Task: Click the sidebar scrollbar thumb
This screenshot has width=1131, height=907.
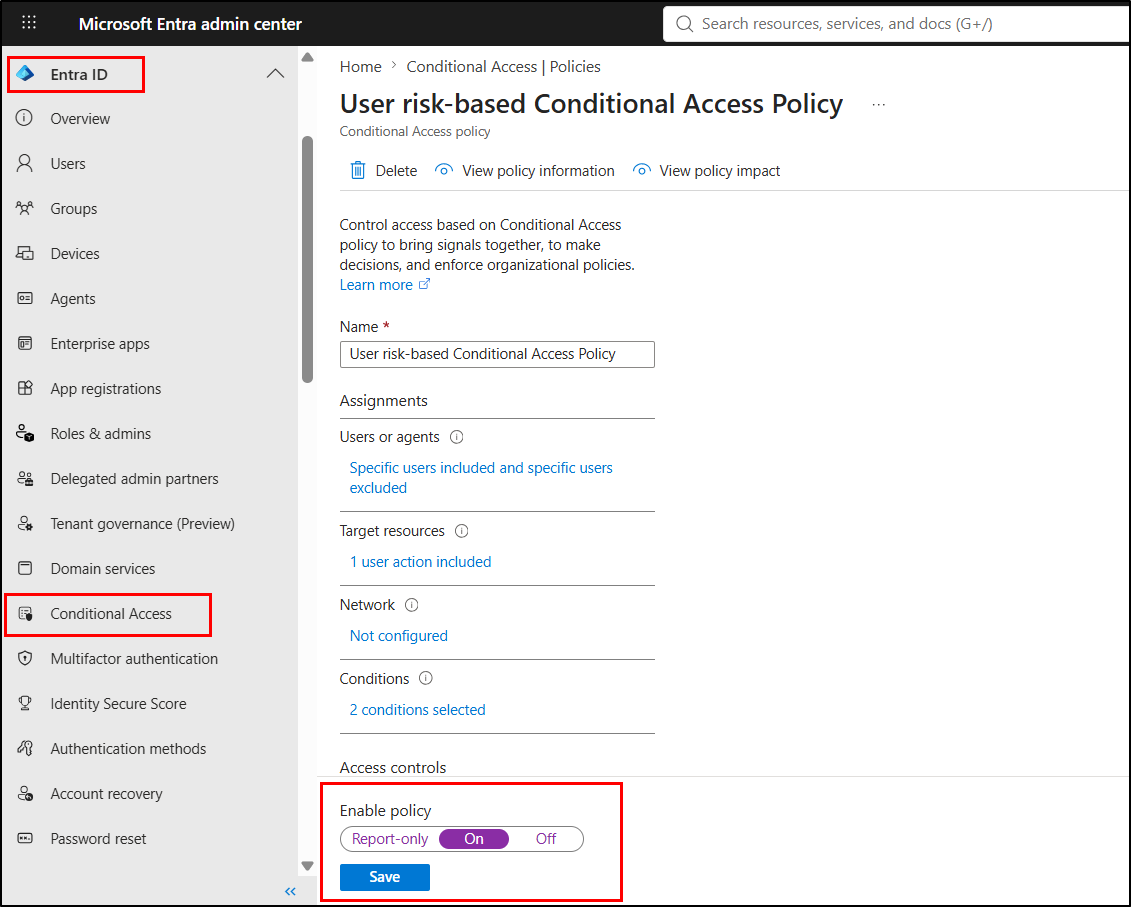Action: pos(307,259)
